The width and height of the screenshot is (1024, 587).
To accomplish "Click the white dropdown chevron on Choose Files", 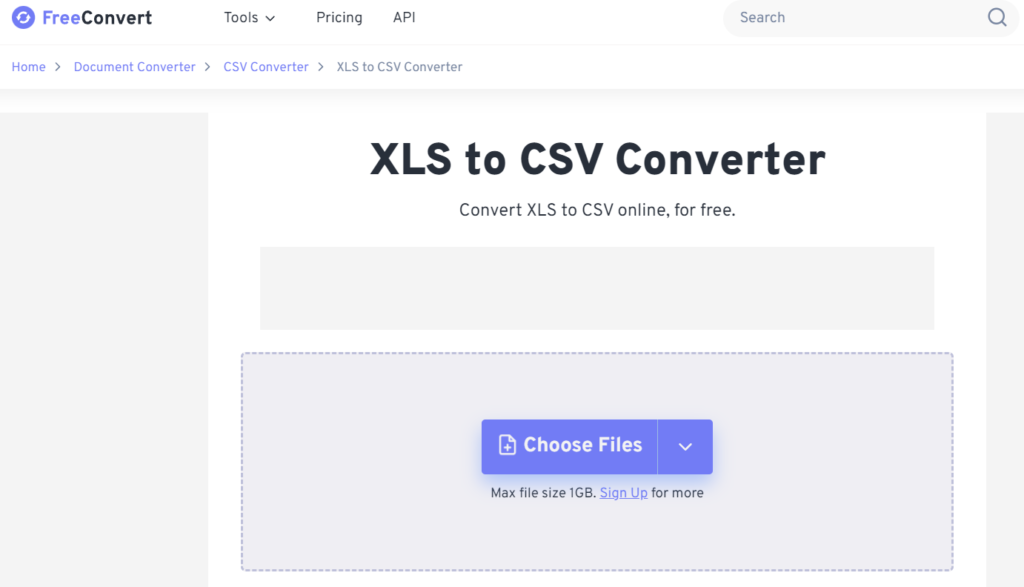I will [x=686, y=446].
